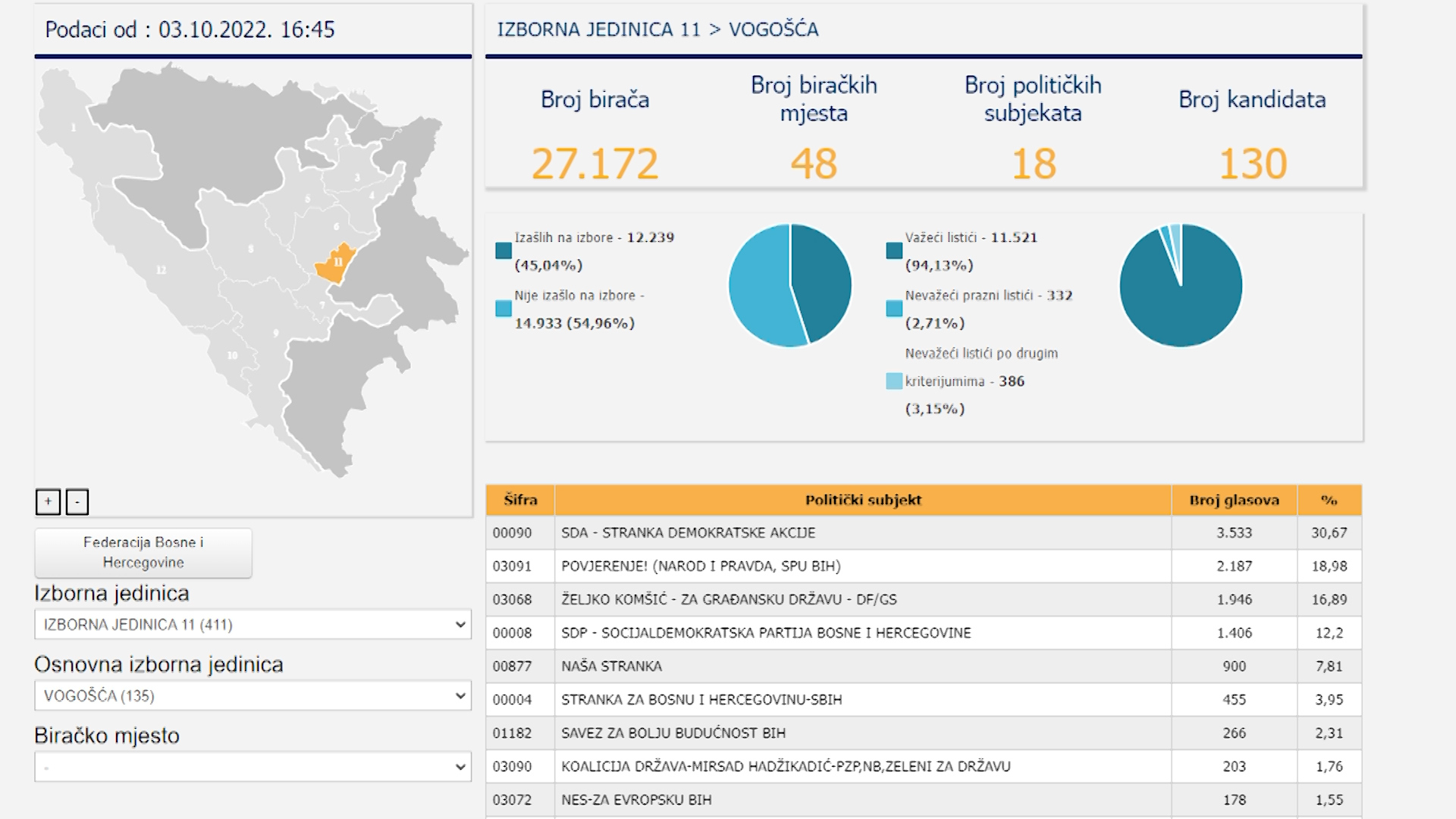
Task: Click the voter turnout pie chart
Action: [x=789, y=285]
